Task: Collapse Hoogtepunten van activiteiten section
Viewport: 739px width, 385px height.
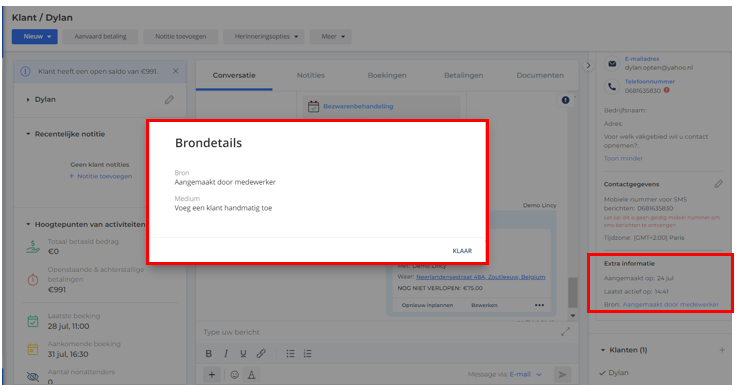Action: [x=28, y=224]
